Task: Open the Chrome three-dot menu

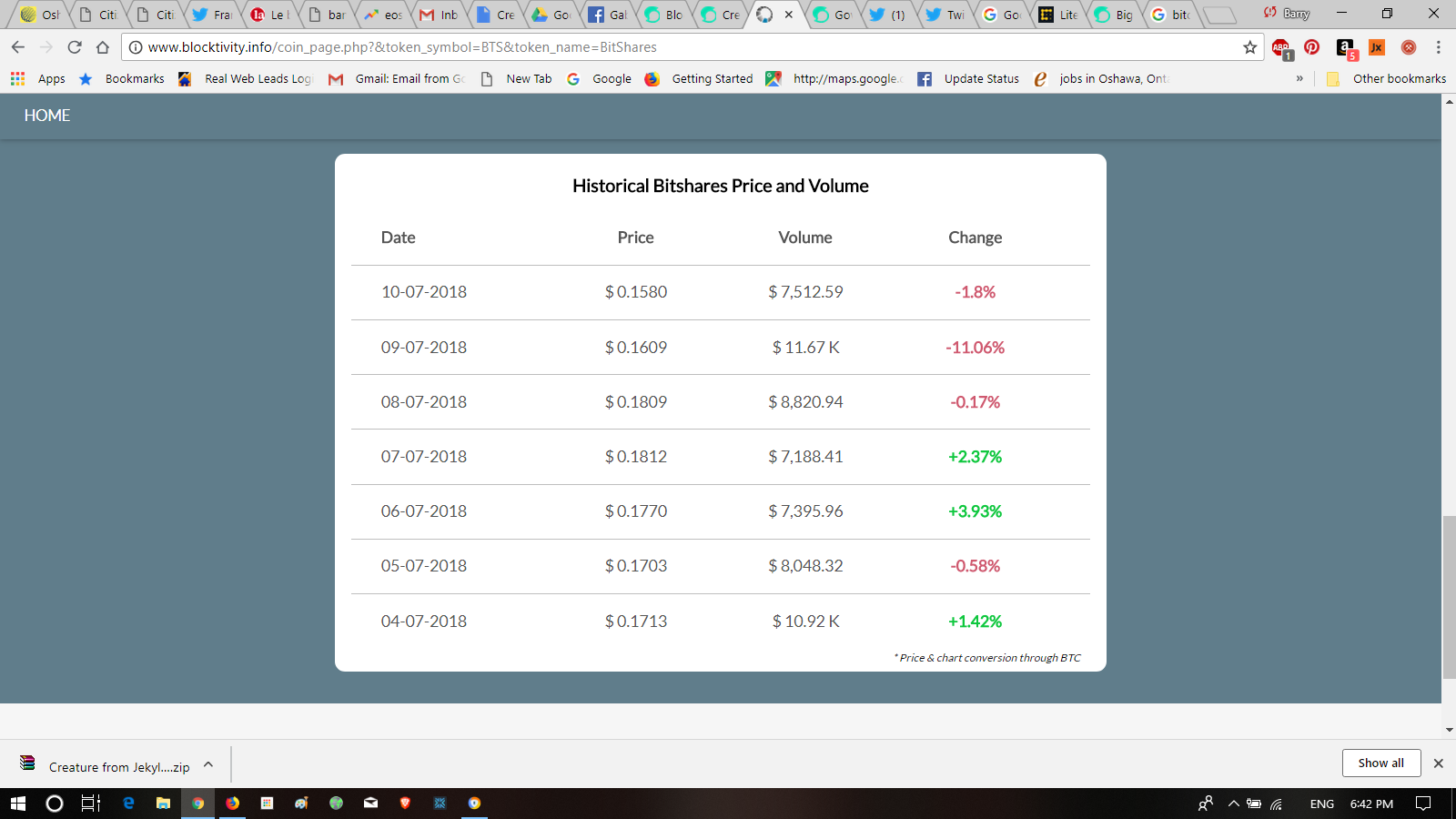Action: [1439, 47]
